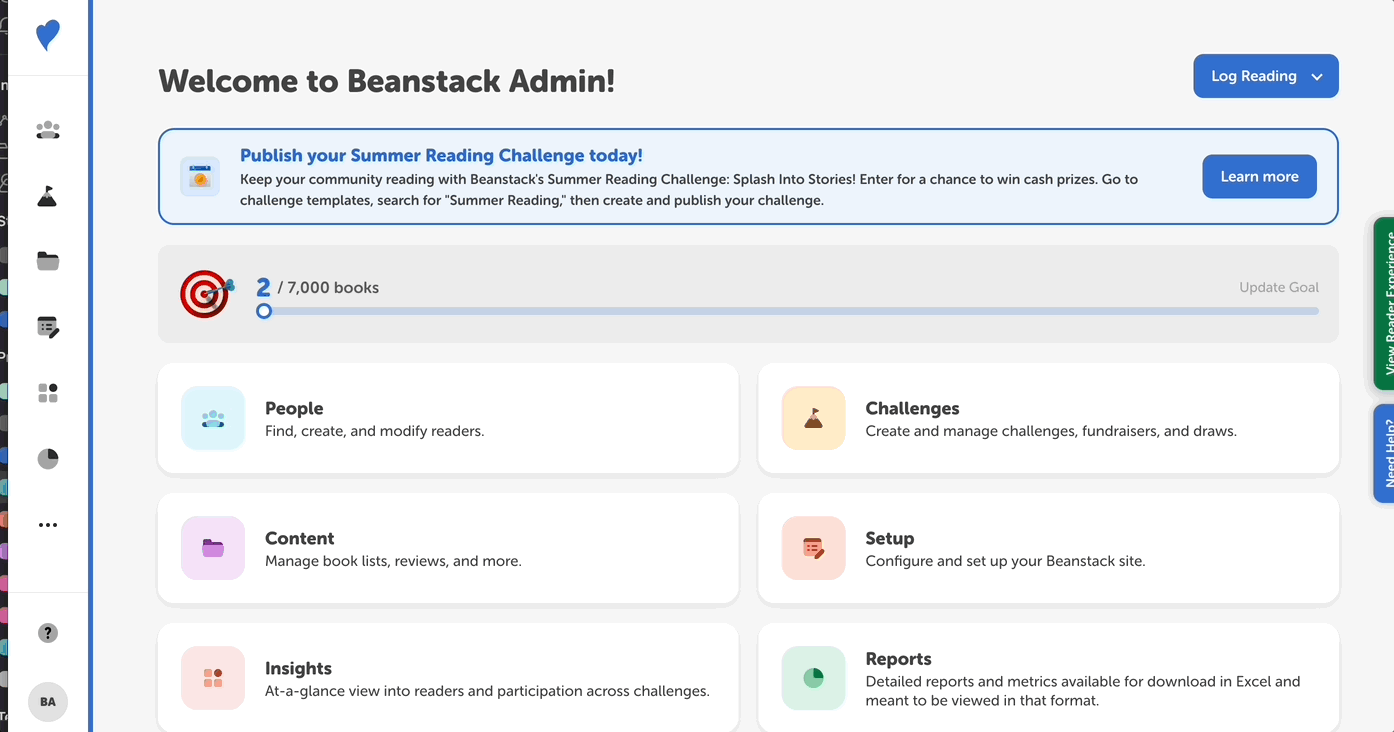This screenshot has height=732, width=1394.
Task: Click the Reports pie chart sidebar icon
Action: click(47, 458)
